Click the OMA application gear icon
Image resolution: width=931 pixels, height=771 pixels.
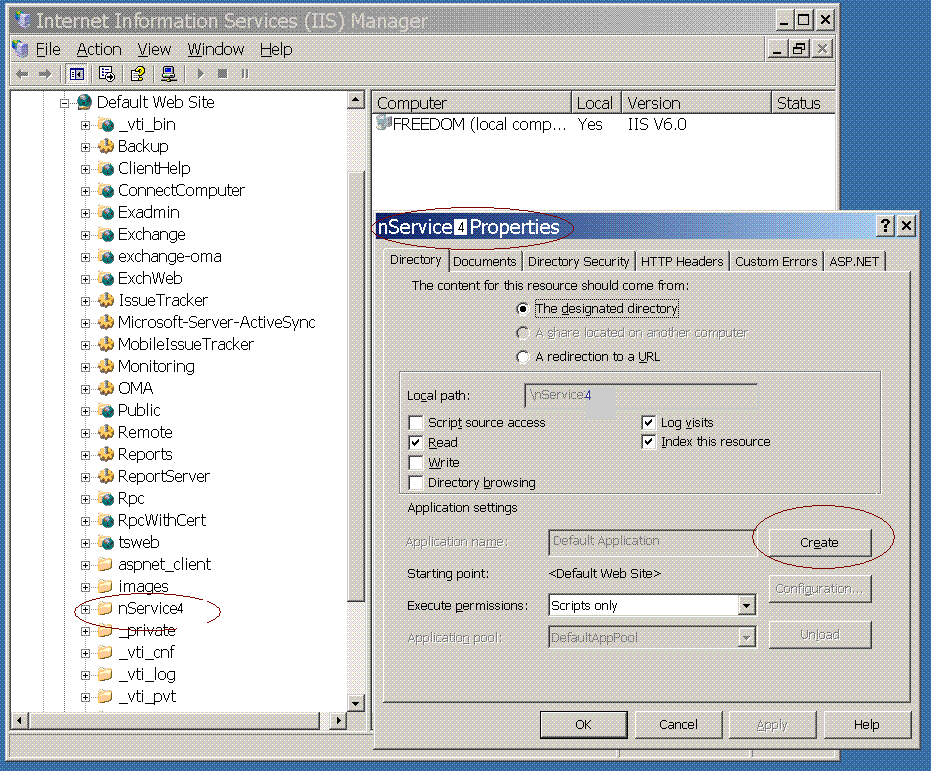(106, 388)
